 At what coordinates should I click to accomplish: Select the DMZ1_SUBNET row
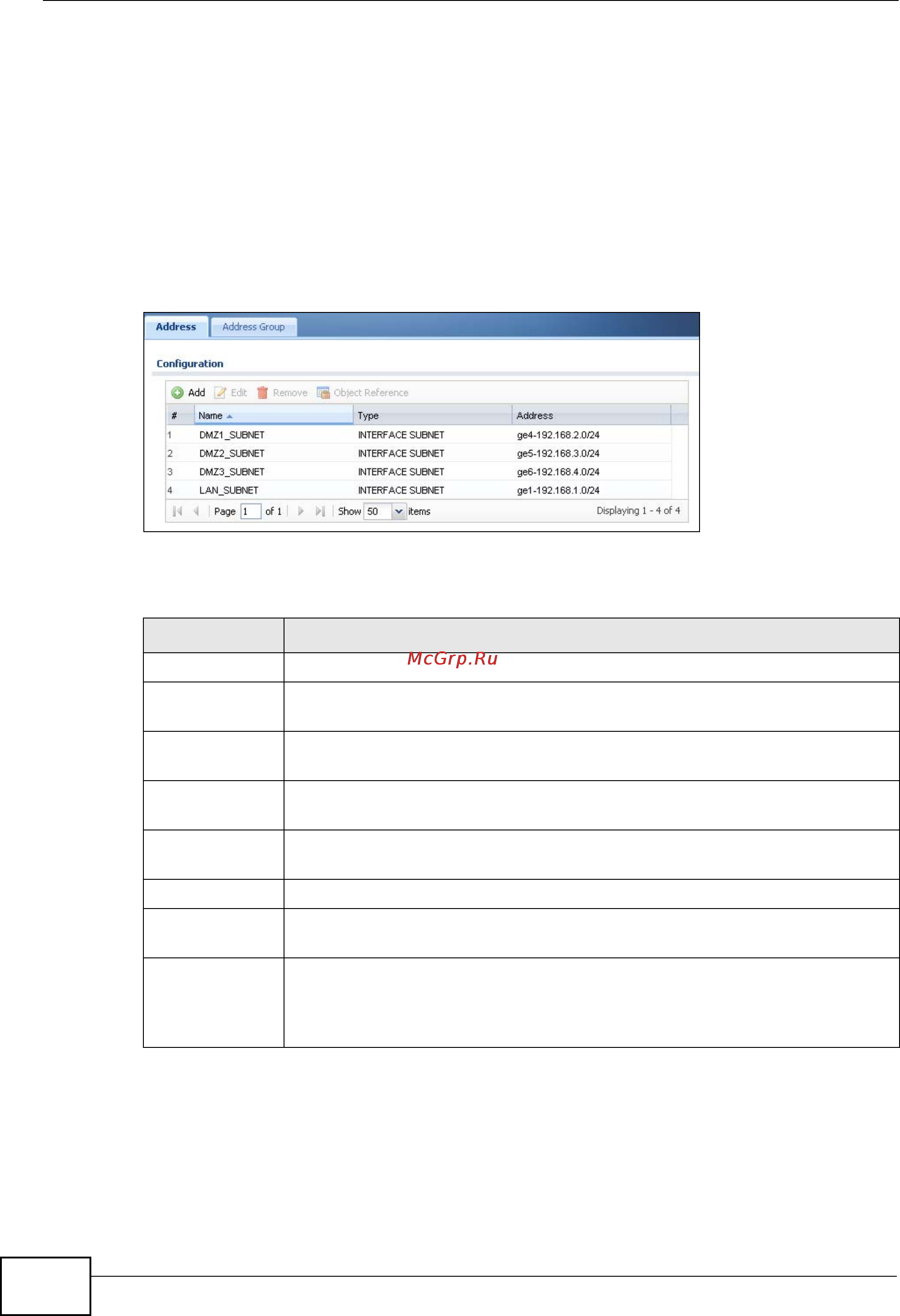pyautogui.click(x=419, y=435)
